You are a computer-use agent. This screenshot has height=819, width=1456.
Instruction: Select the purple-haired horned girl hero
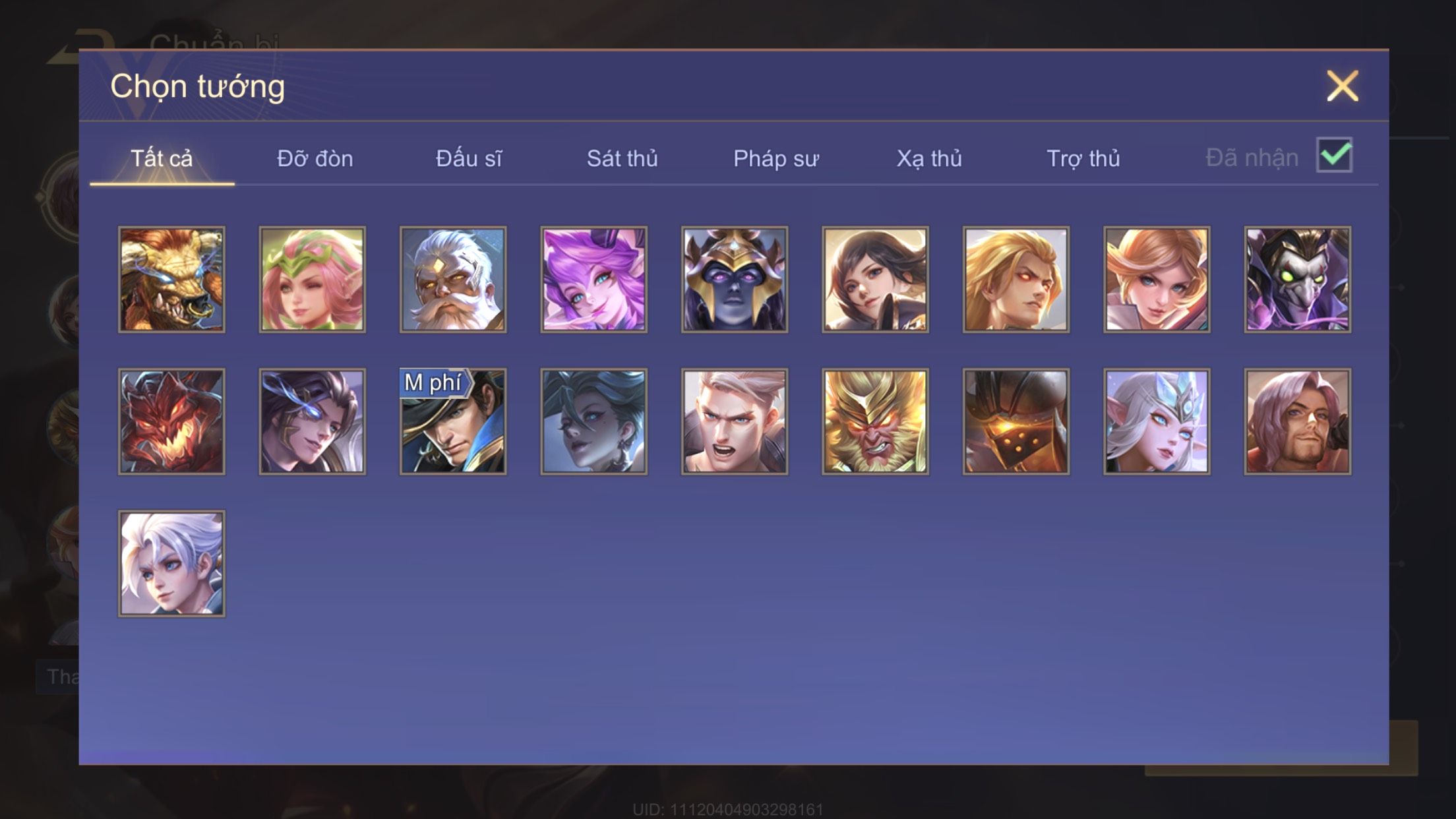pos(593,280)
